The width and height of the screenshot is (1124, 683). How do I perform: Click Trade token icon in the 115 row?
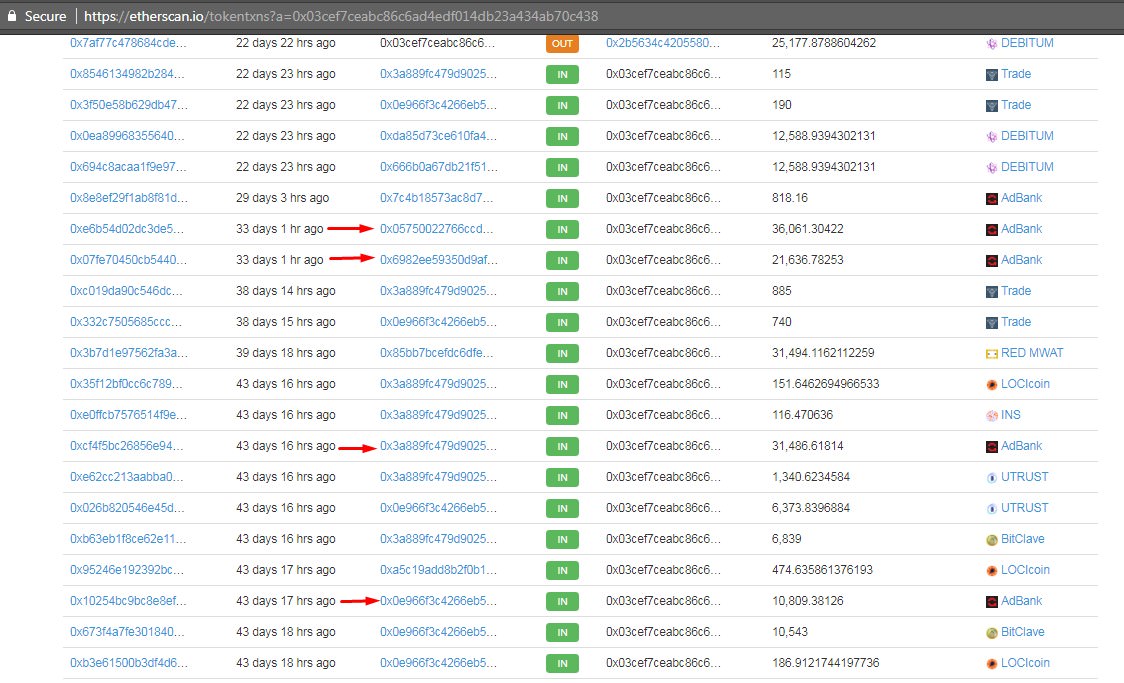click(x=991, y=75)
